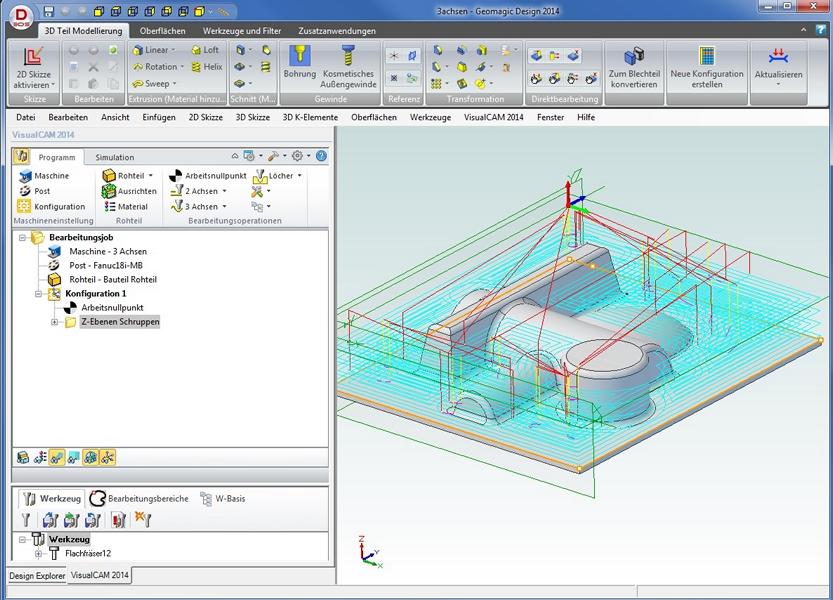
Task: Toggle the third highlighted icon below the job tree
Action: [57, 458]
